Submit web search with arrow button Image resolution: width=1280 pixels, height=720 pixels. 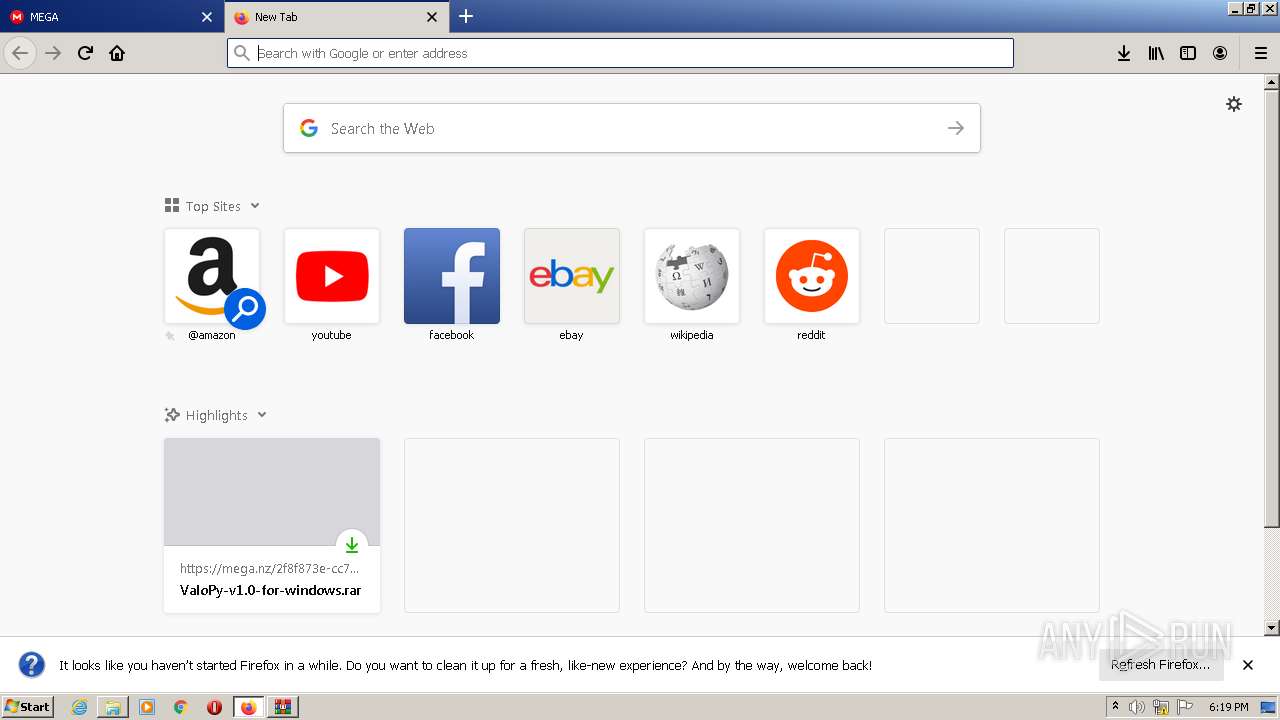(x=956, y=128)
